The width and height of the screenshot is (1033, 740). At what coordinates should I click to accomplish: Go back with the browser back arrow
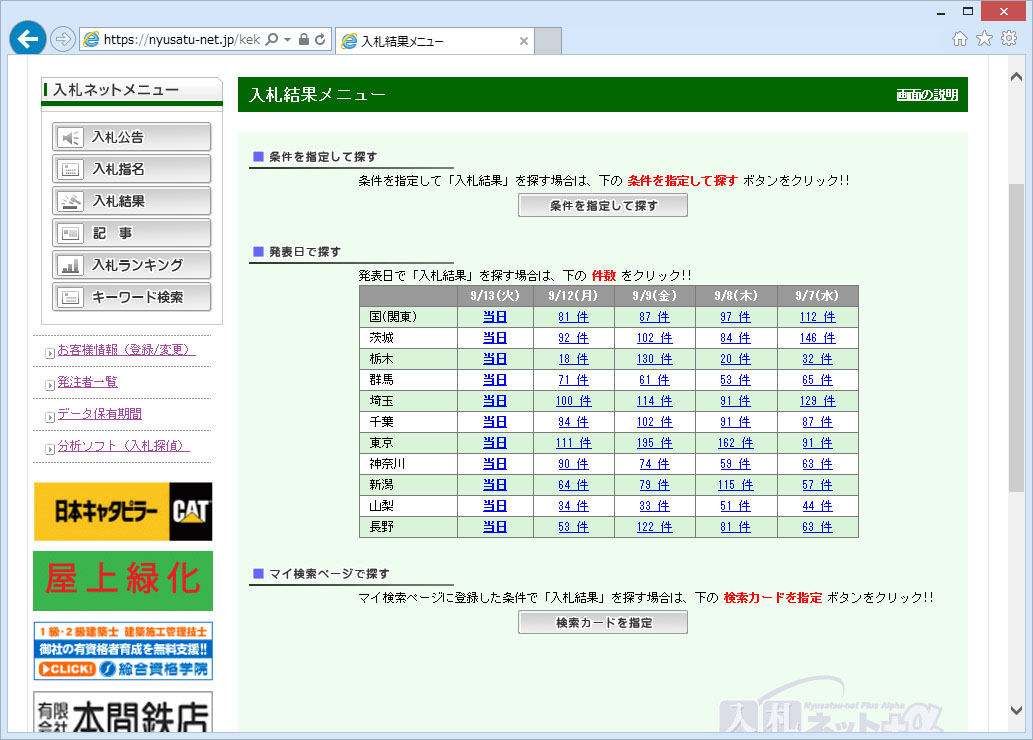(x=28, y=39)
